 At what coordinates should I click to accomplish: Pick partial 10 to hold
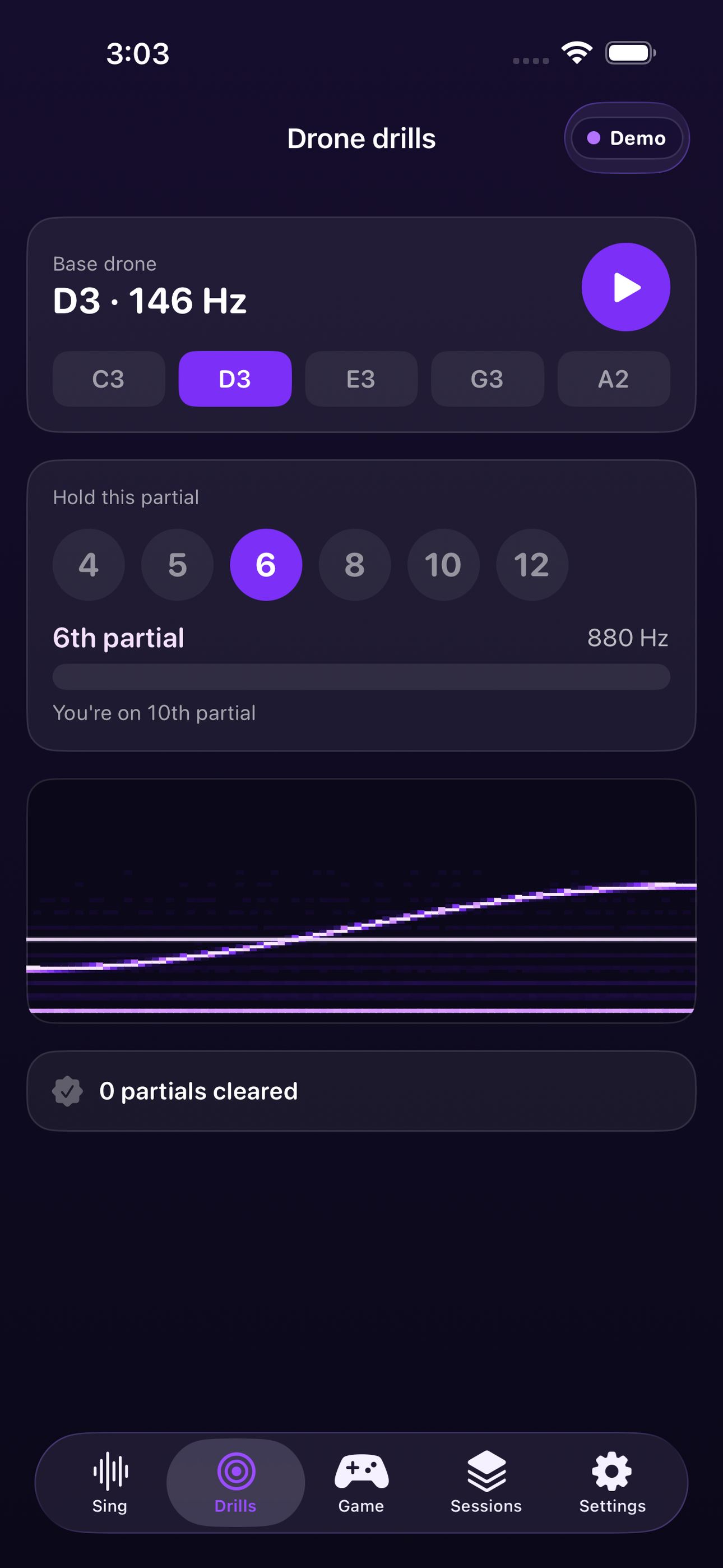[x=443, y=564]
